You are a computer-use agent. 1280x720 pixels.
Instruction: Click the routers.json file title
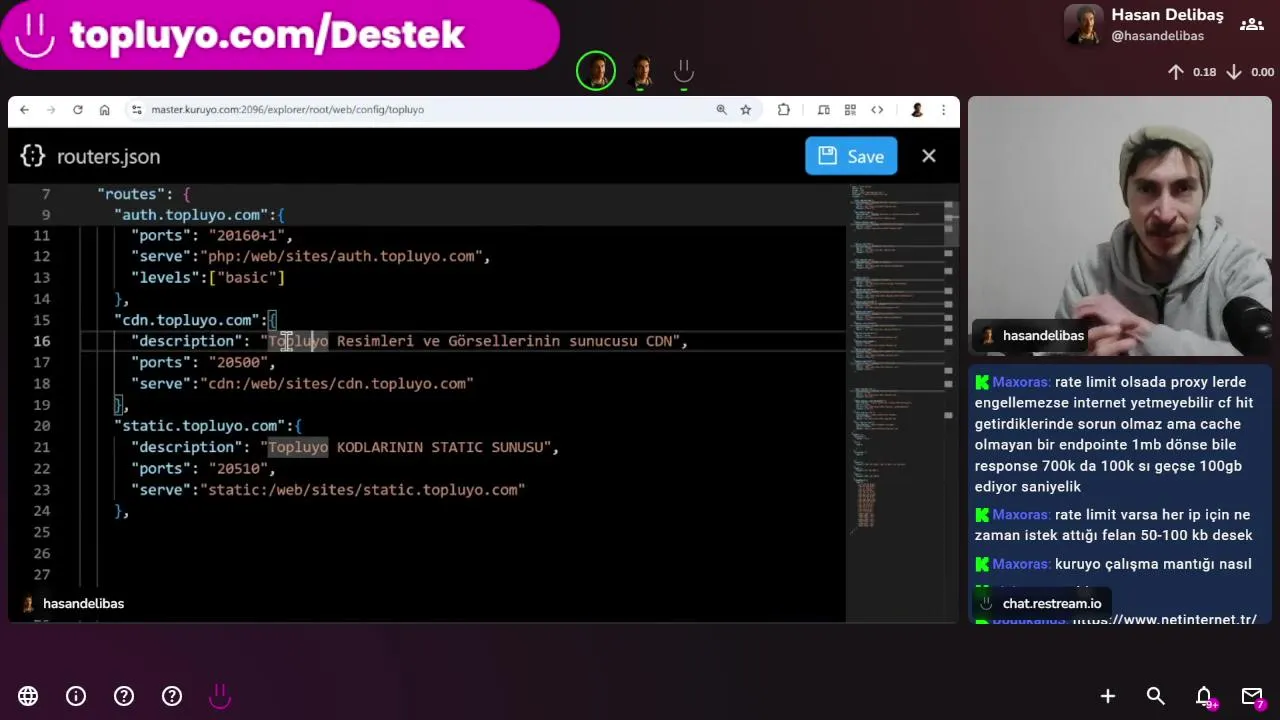pyautogui.click(x=108, y=157)
